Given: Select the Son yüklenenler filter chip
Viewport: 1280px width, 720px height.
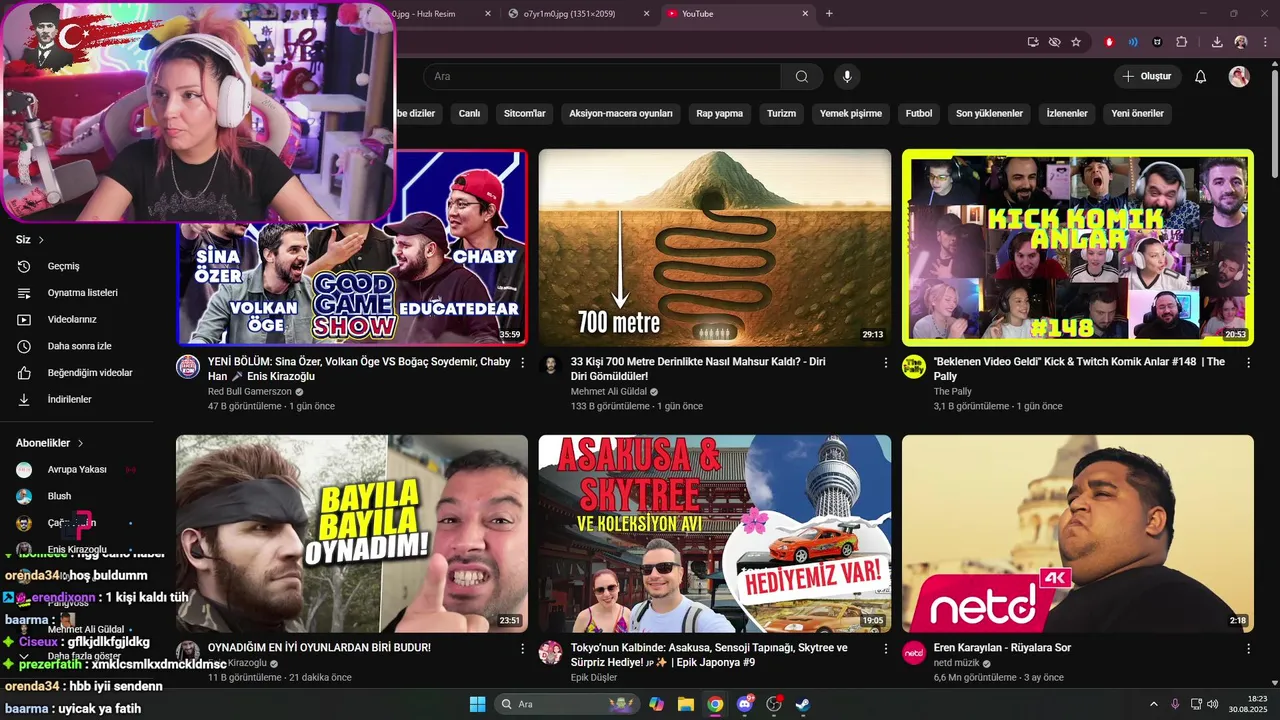Looking at the screenshot, I should pyautogui.click(x=989, y=114).
